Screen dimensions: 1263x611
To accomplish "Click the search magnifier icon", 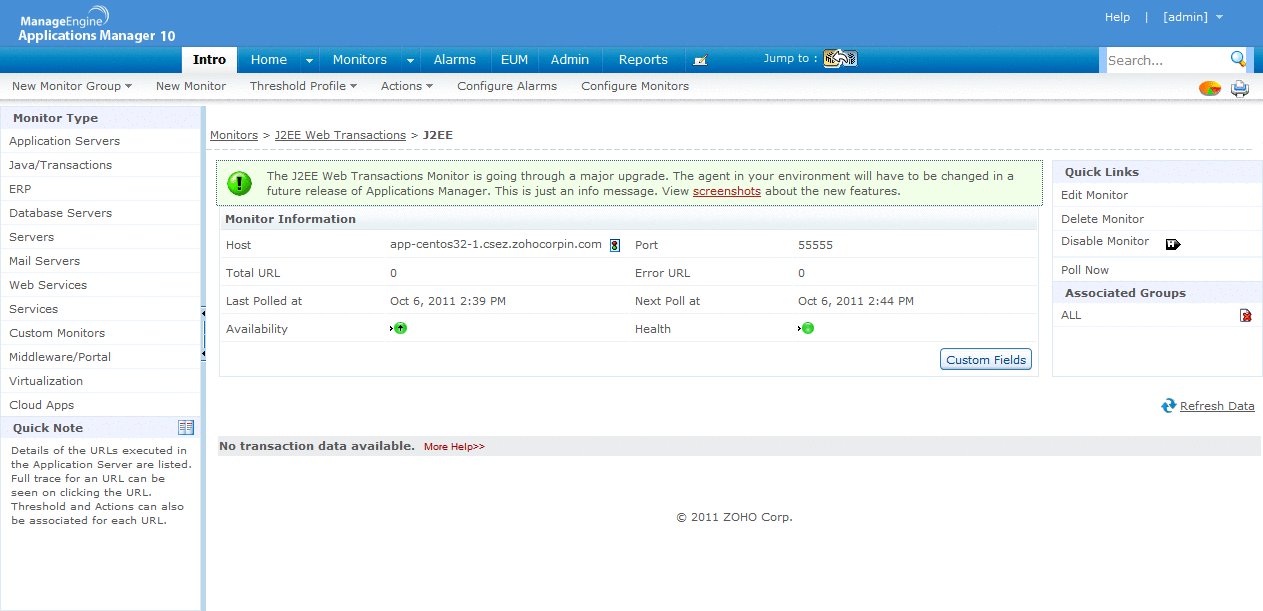I will (x=1238, y=59).
